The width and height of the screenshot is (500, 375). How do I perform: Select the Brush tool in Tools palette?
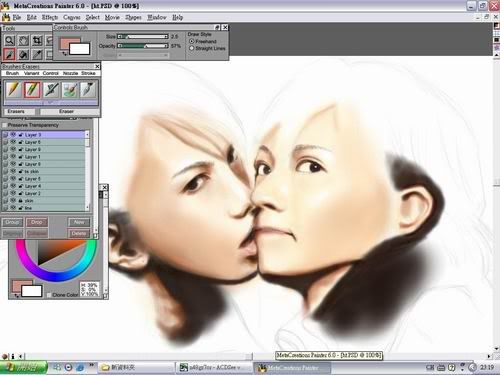(9, 54)
